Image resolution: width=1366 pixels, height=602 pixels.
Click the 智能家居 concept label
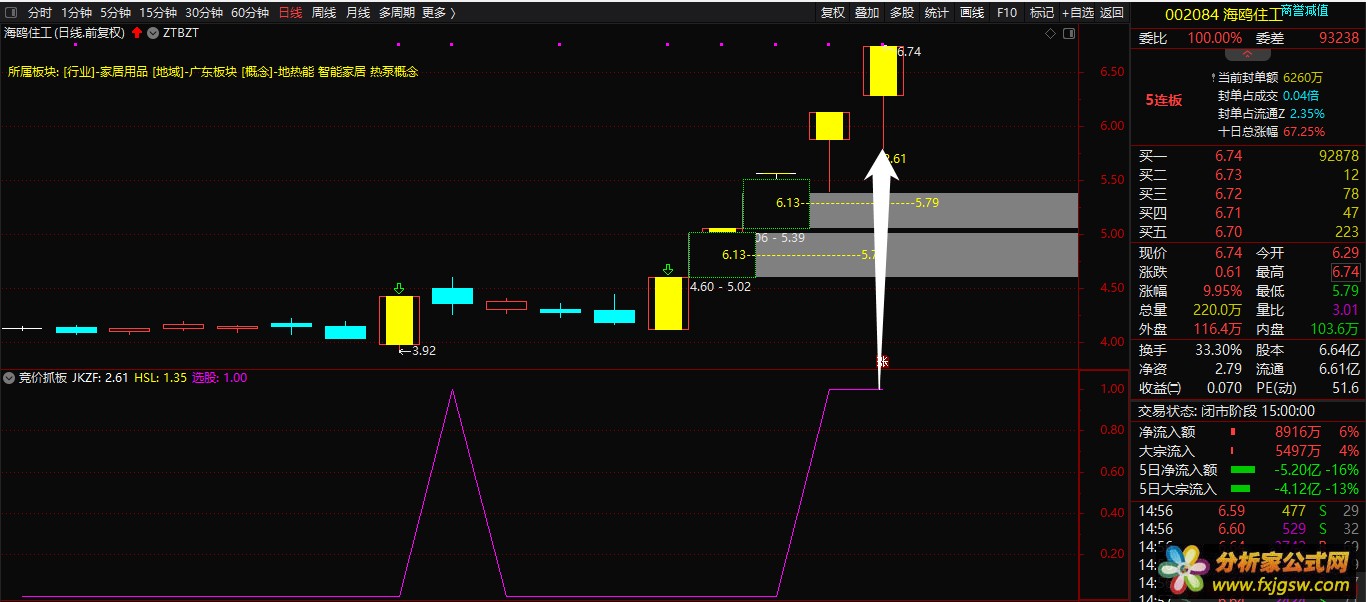[342, 72]
